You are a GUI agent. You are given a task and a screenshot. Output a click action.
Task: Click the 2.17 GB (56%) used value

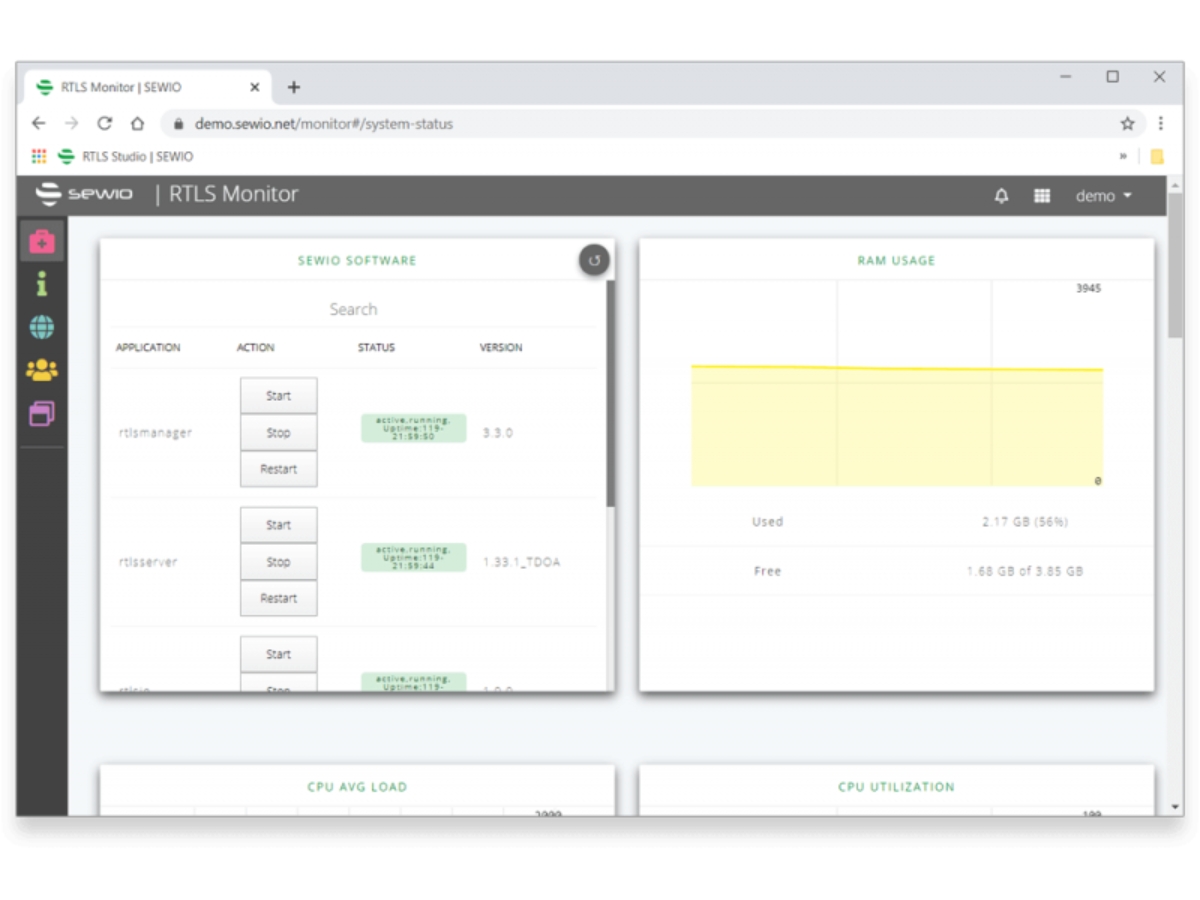point(1025,522)
